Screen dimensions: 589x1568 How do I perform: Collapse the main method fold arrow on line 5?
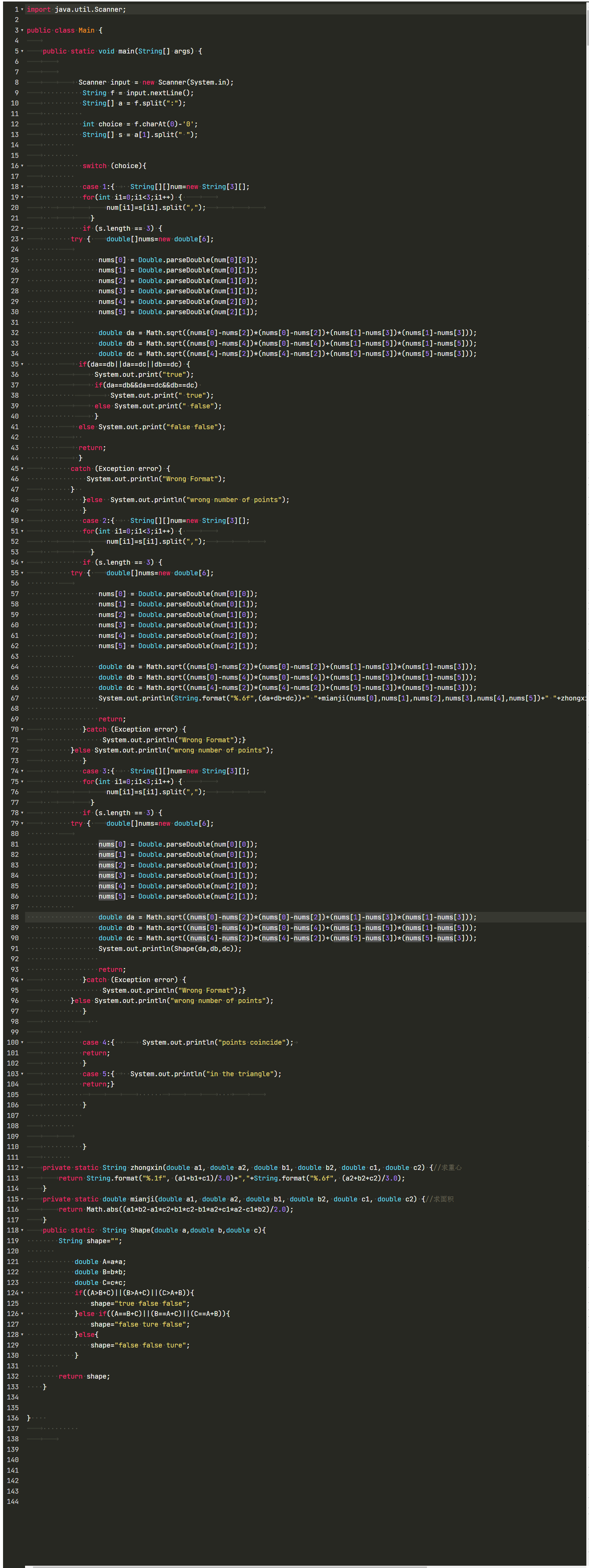pos(22,52)
